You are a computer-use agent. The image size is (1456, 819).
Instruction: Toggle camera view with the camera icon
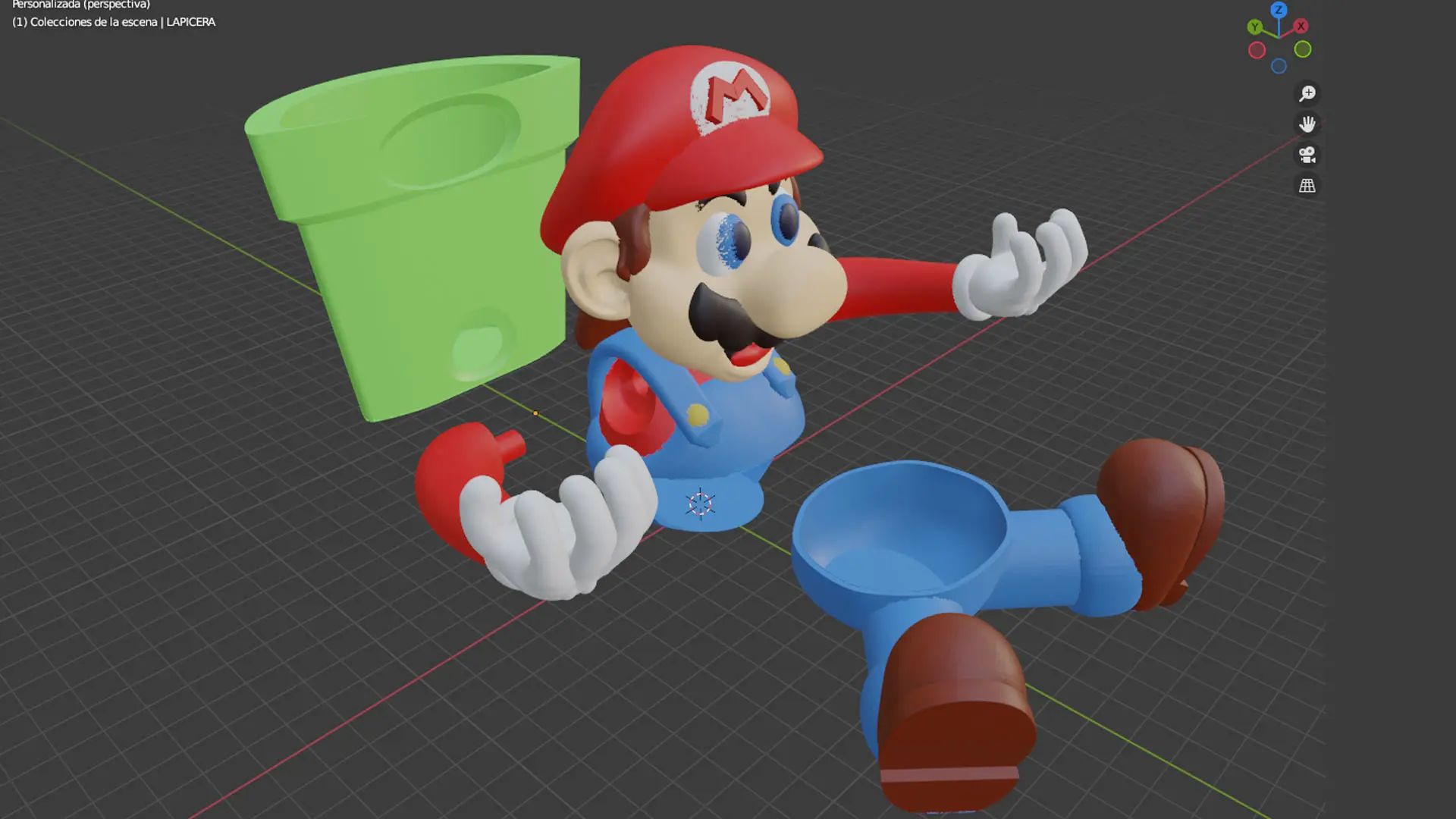tap(1307, 155)
